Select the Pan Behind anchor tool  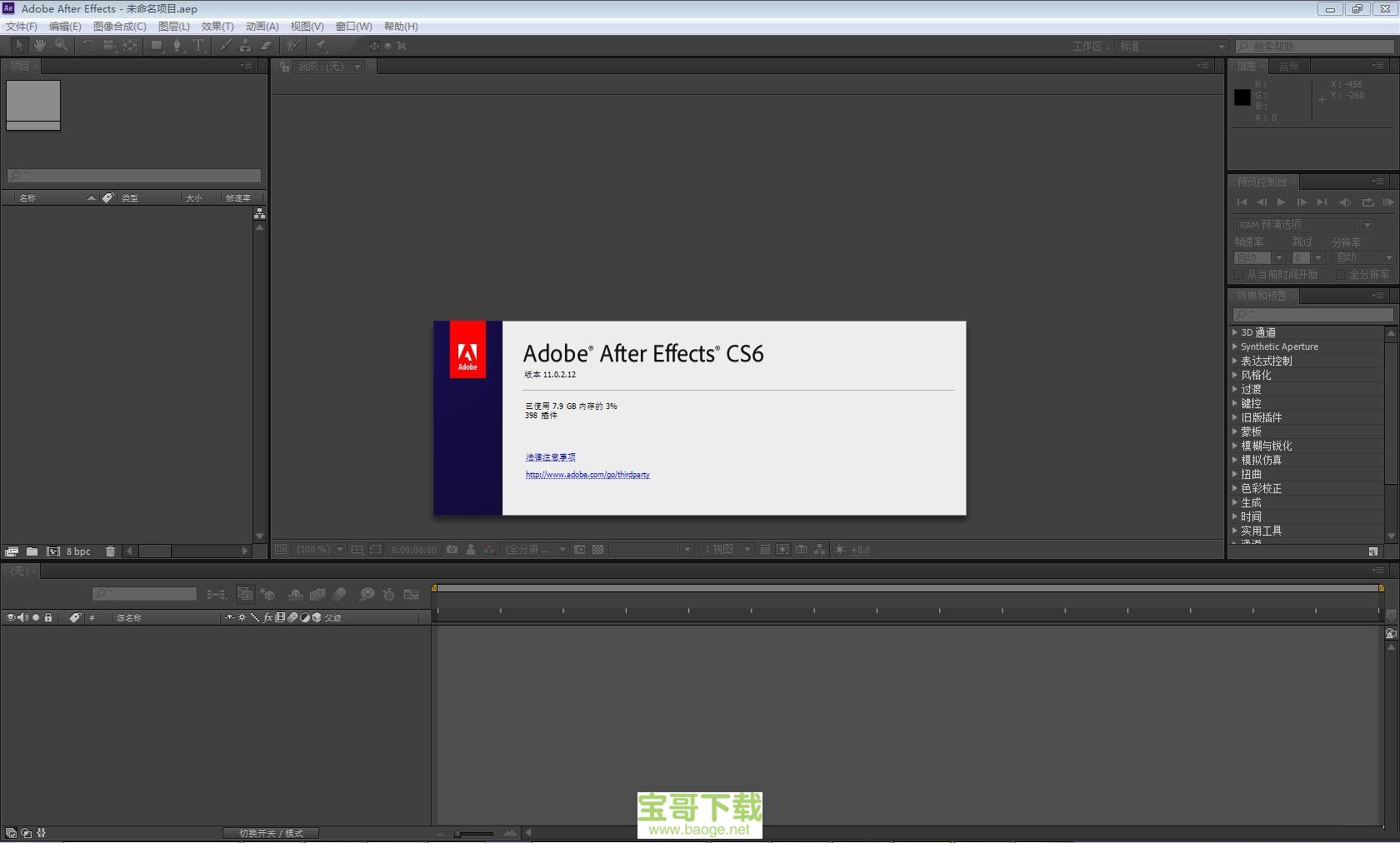tap(130, 46)
